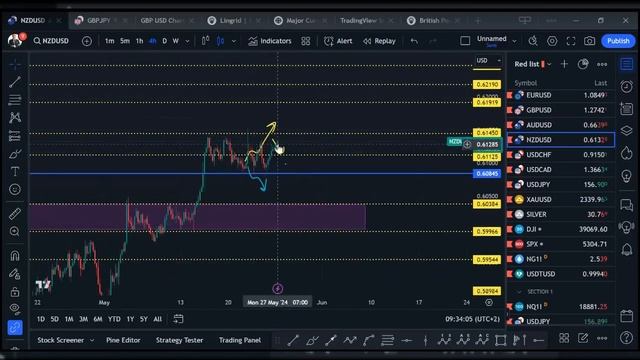Open watchlist advanced view icon
640x360 pixels.
[x=583, y=64]
